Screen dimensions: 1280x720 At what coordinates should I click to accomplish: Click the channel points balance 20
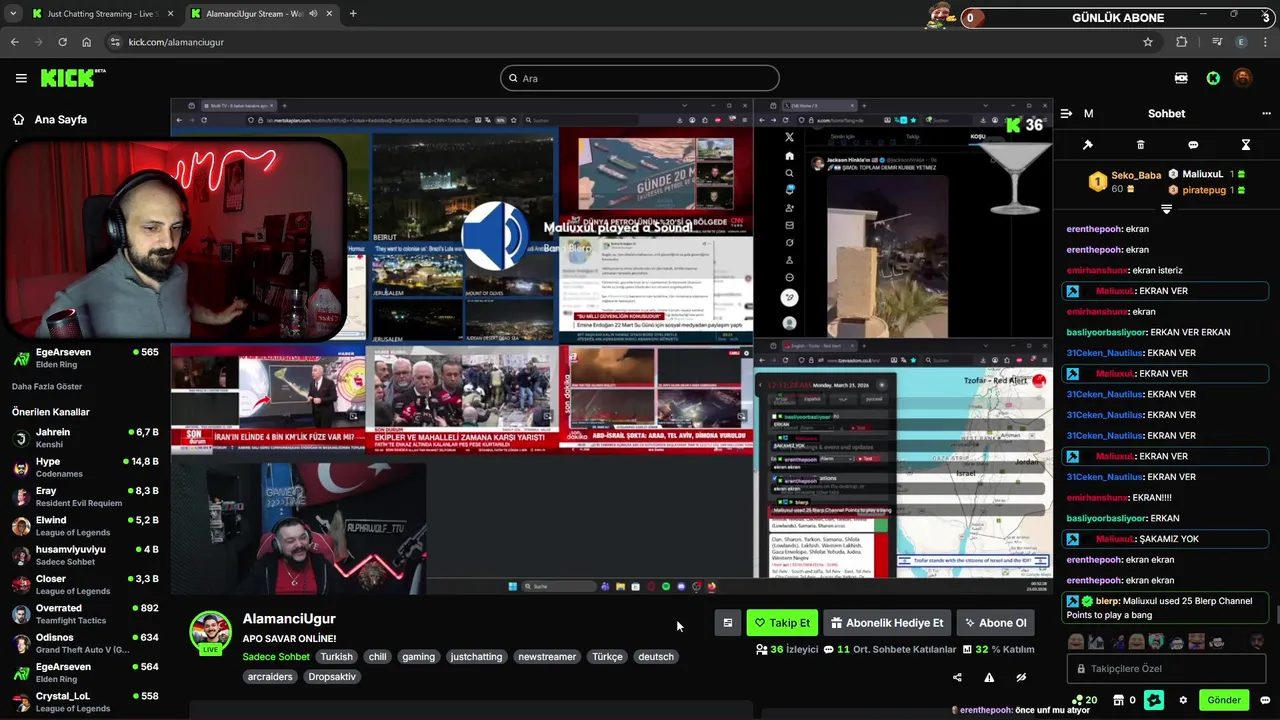pyautogui.click(x=1084, y=700)
